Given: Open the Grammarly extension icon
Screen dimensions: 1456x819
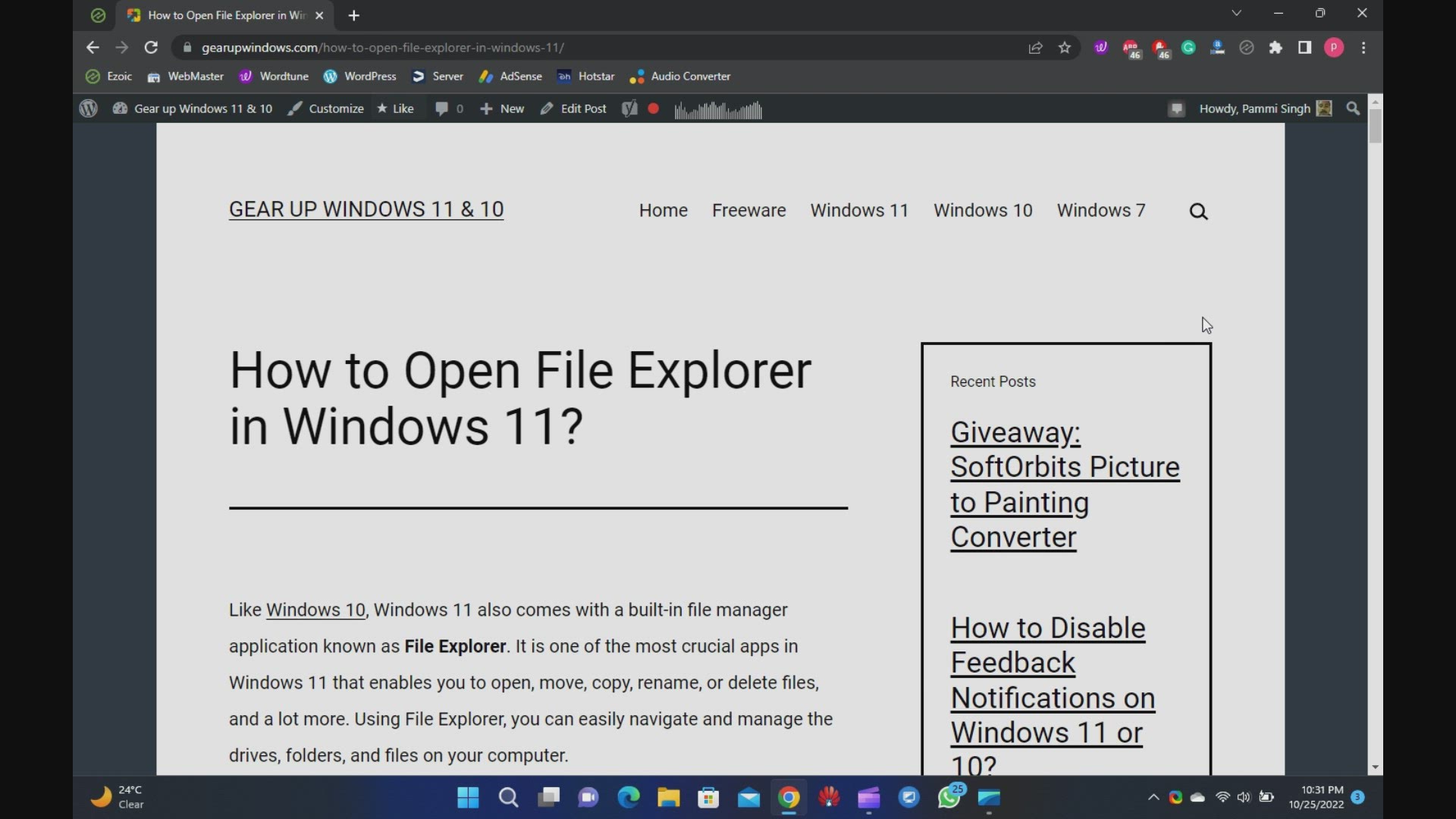Looking at the screenshot, I should 1188,48.
